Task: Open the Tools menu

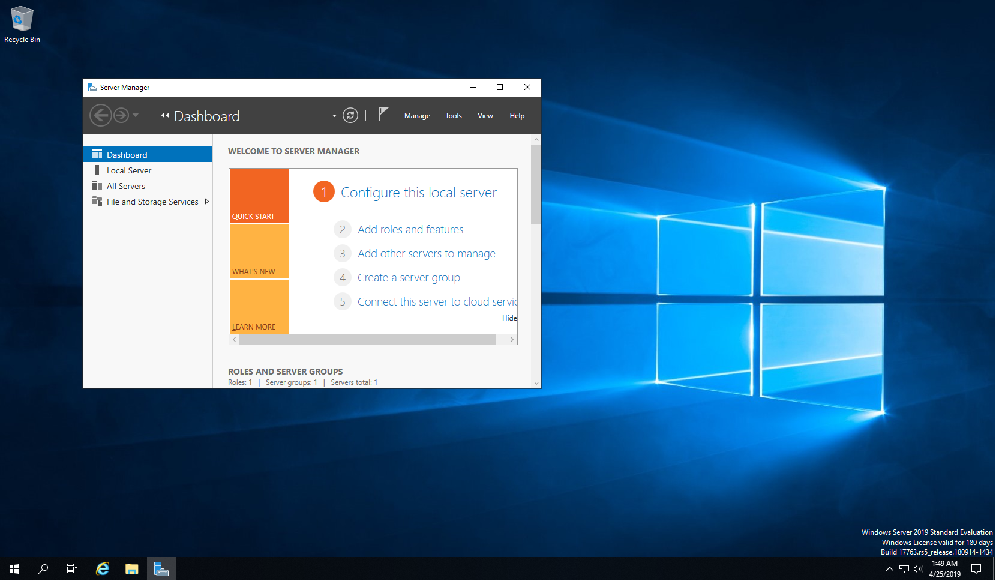Action: [x=454, y=115]
